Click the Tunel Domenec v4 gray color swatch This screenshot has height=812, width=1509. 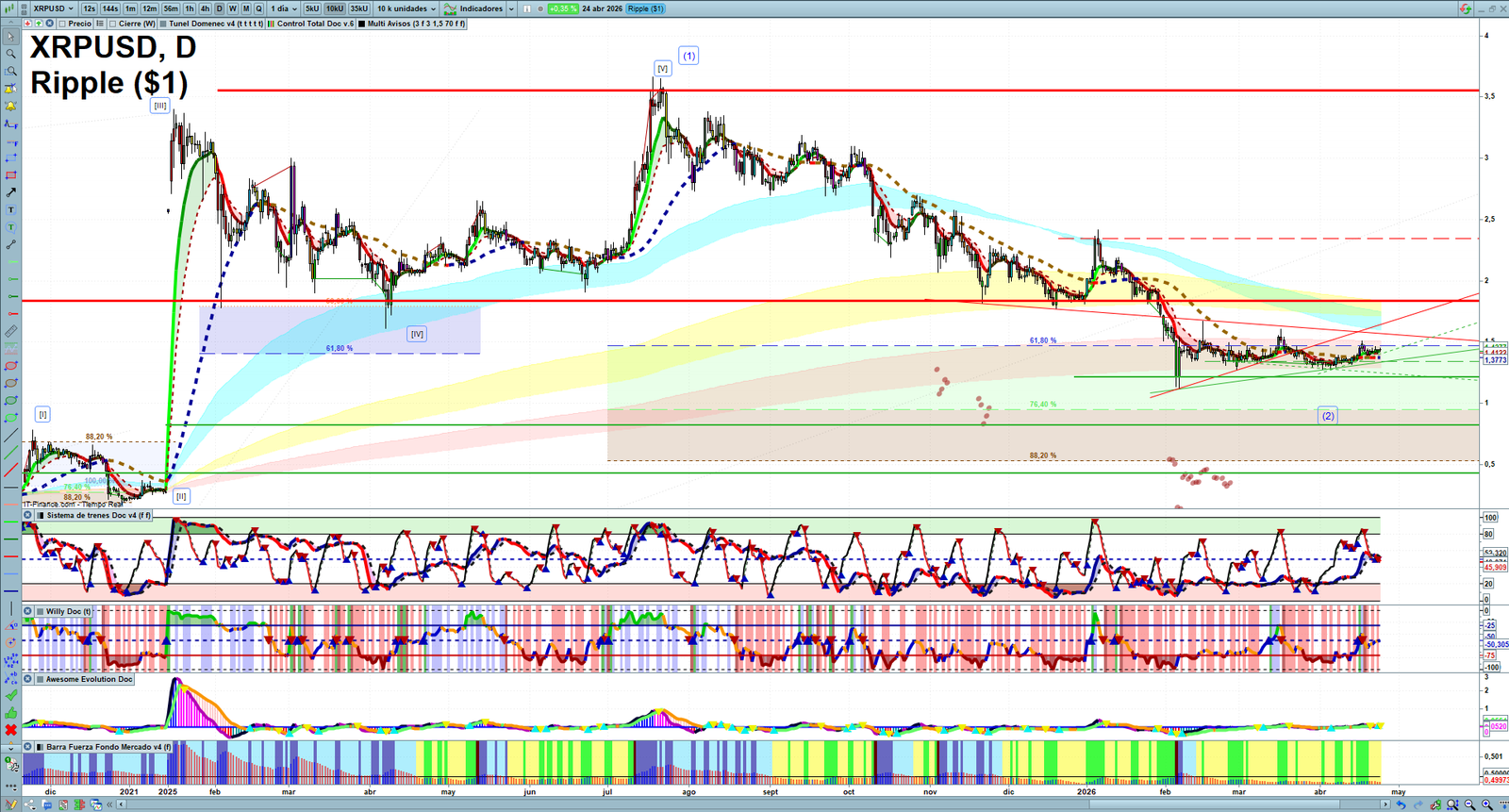(163, 24)
